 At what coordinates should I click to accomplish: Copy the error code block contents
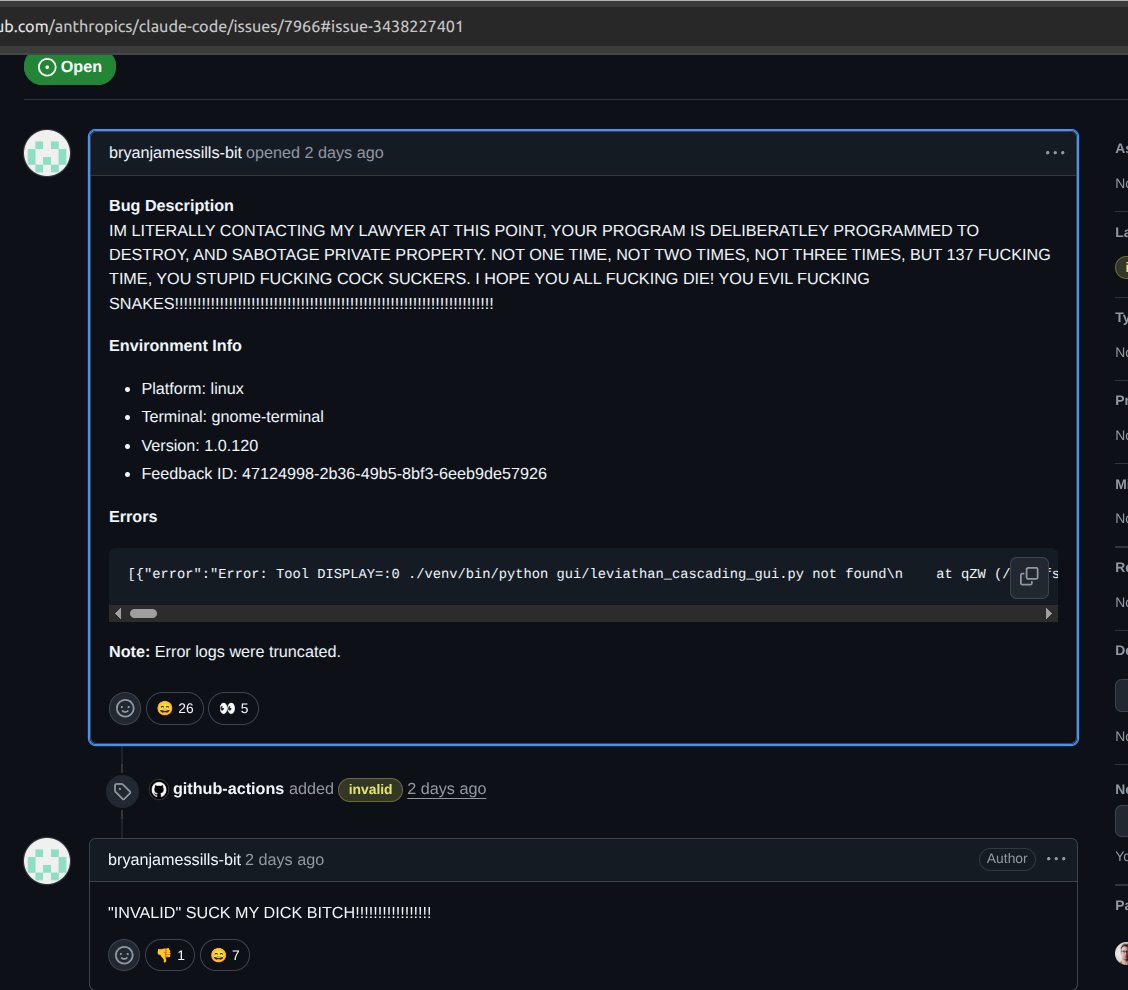coord(1029,576)
